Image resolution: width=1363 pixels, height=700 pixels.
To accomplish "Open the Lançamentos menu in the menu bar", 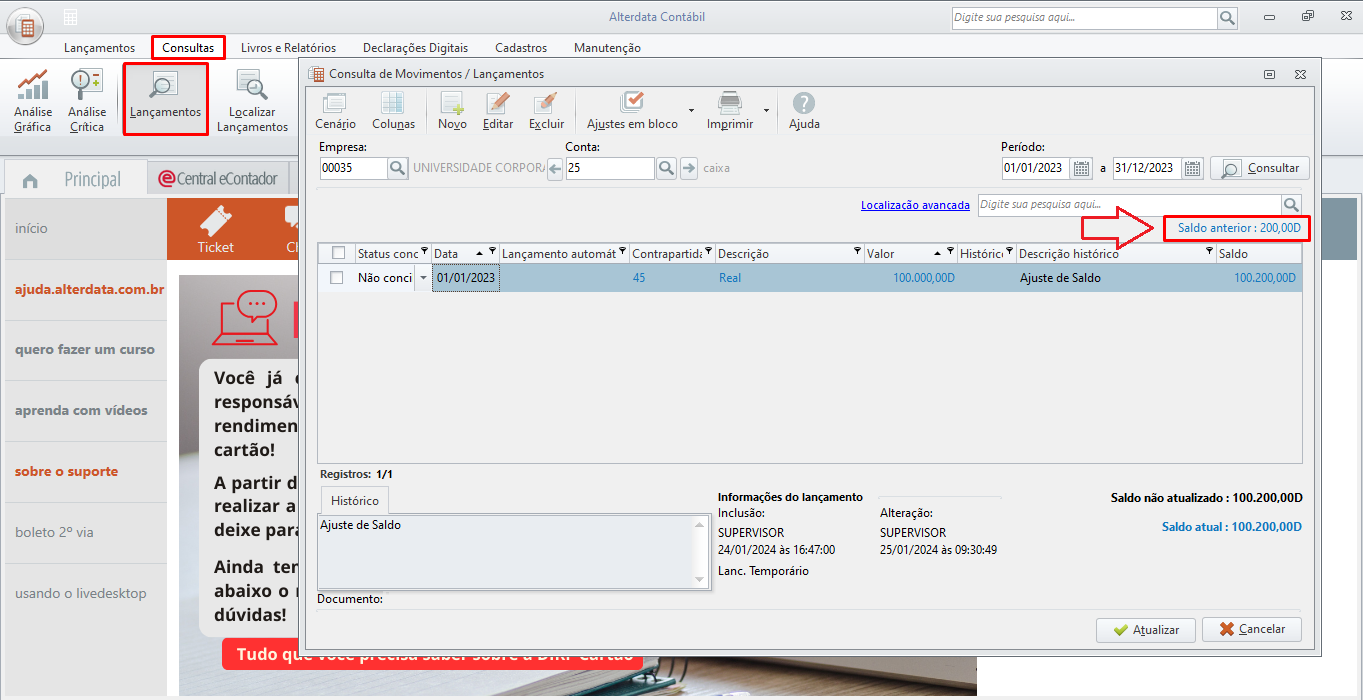I will pyautogui.click(x=99, y=47).
